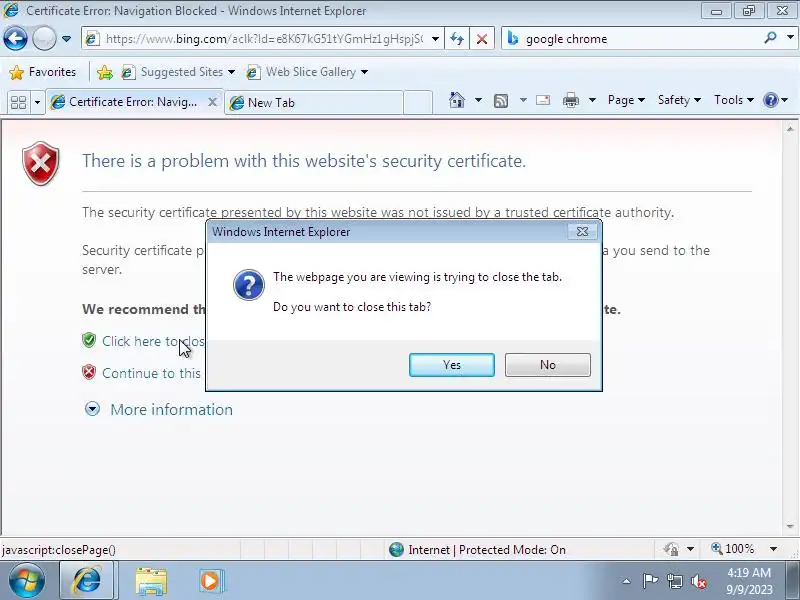The height and width of the screenshot is (600, 800).
Task: Open the Page menu
Action: pyautogui.click(x=626, y=100)
